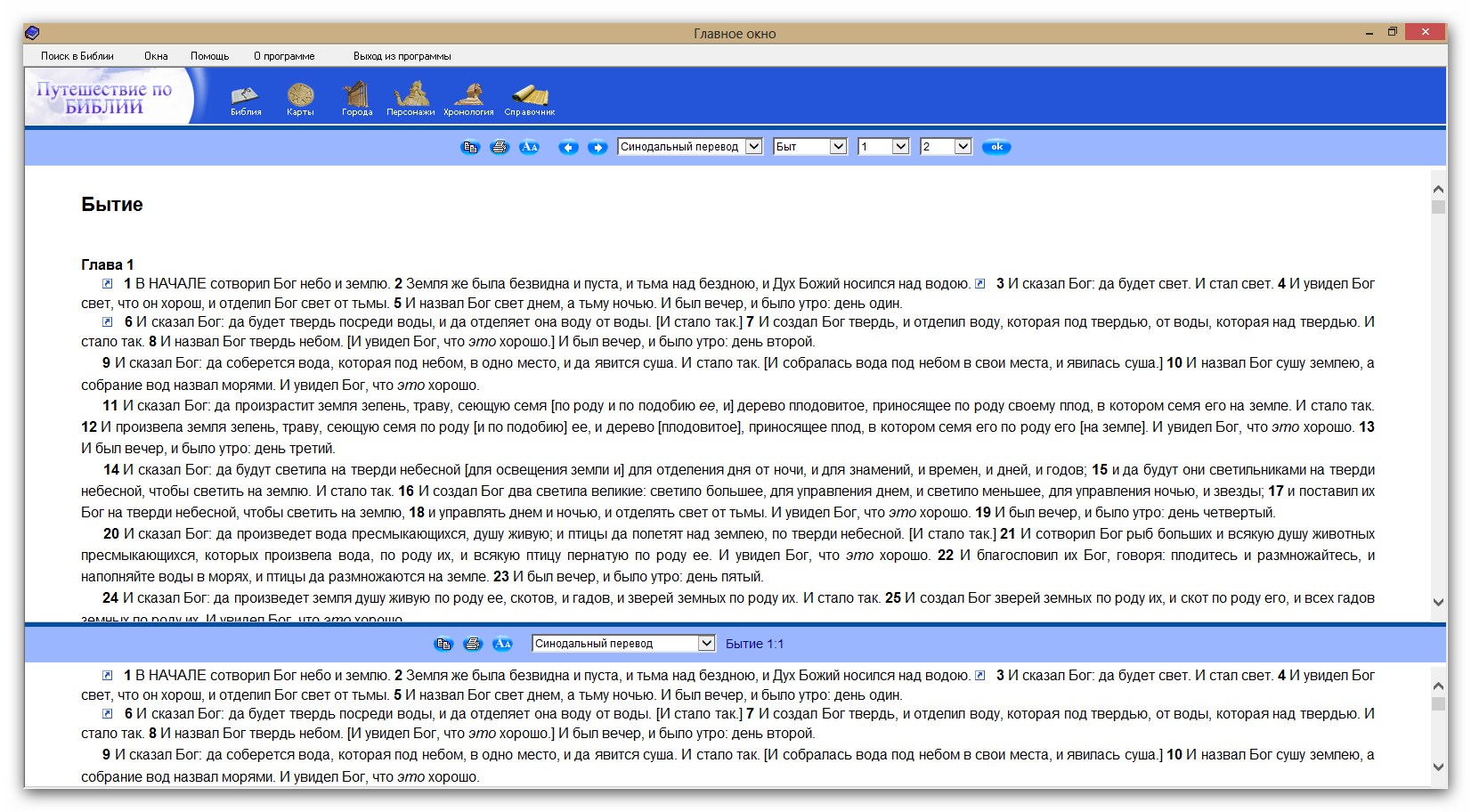This screenshot has height=812, width=1471.
Task: Go to previous chapter with left arrow
Action: 568,148
